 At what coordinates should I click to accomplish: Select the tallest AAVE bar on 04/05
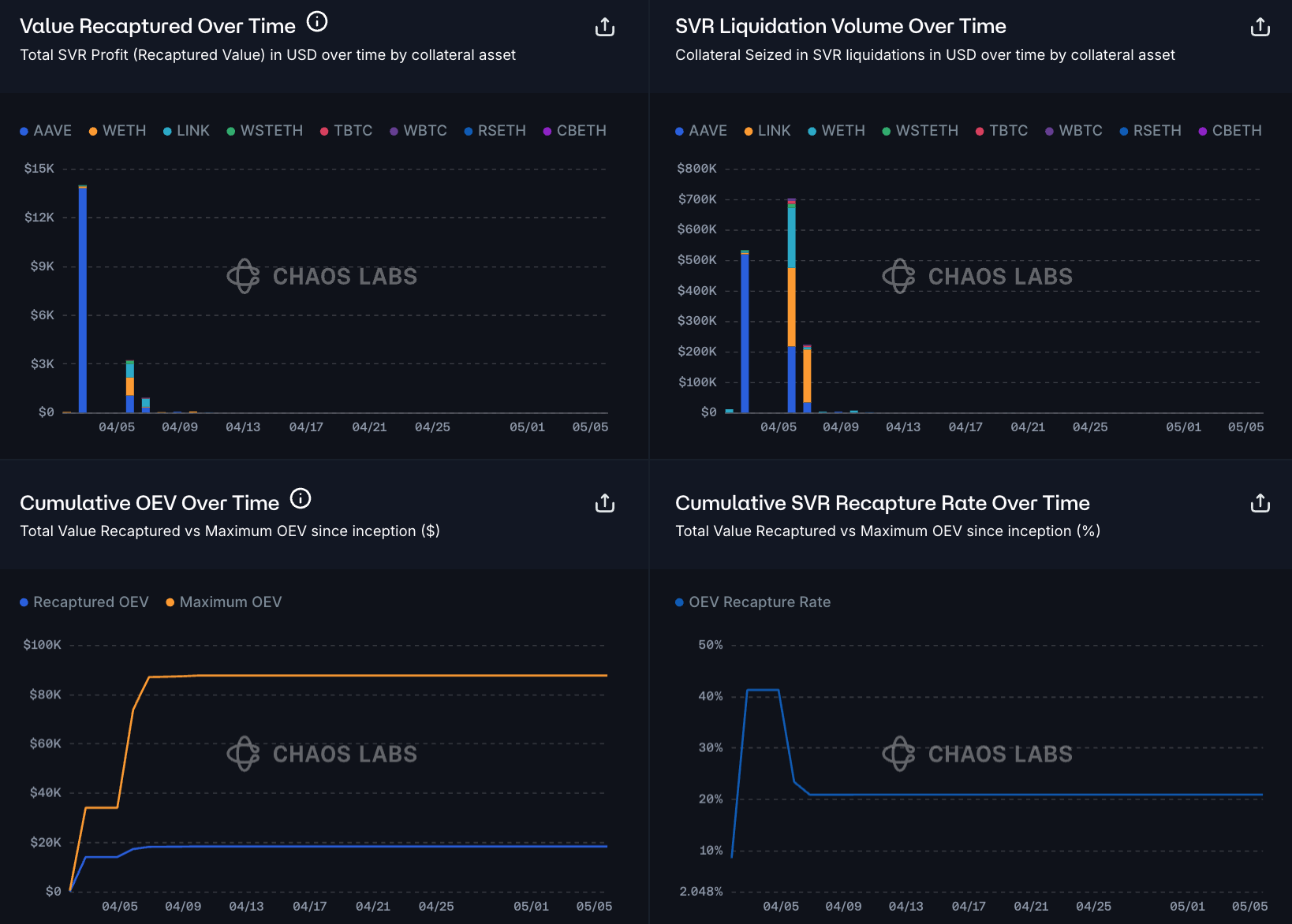(81, 300)
